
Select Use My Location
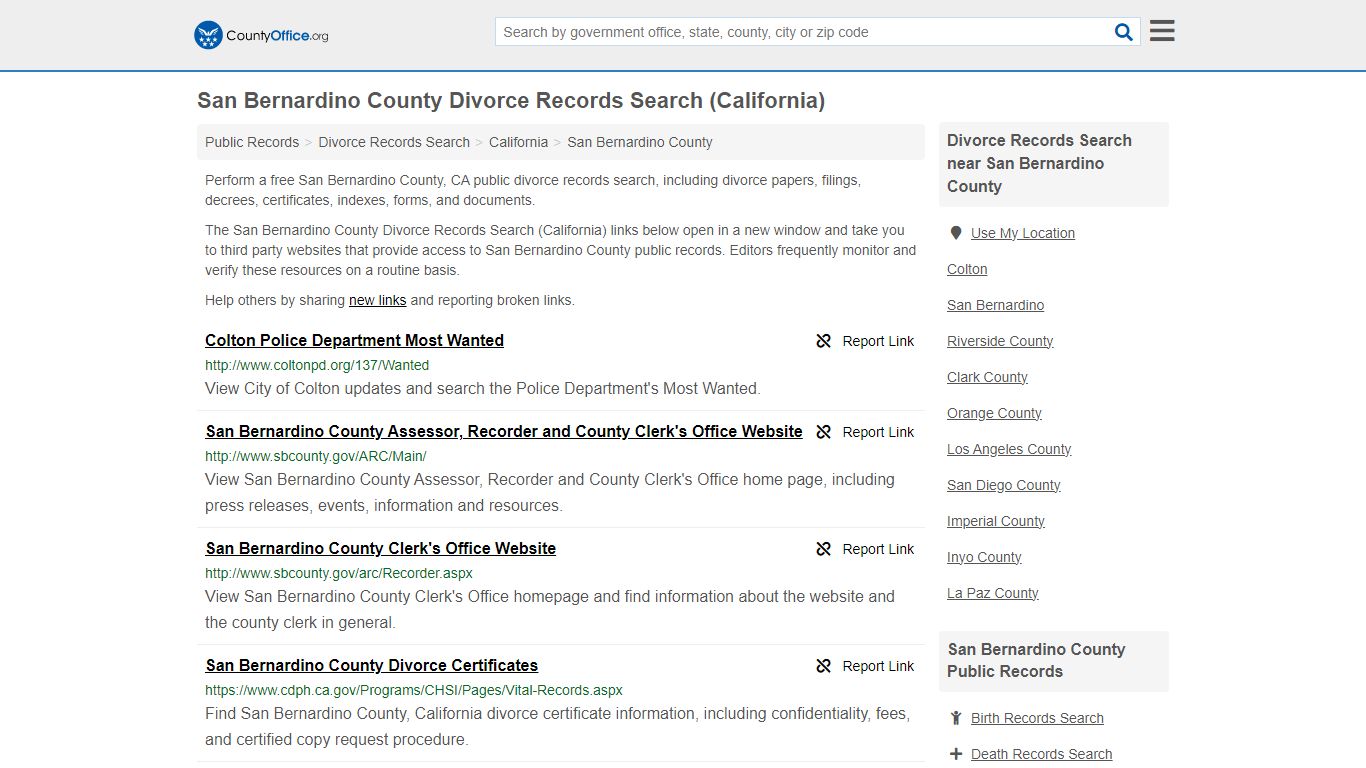point(1023,233)
